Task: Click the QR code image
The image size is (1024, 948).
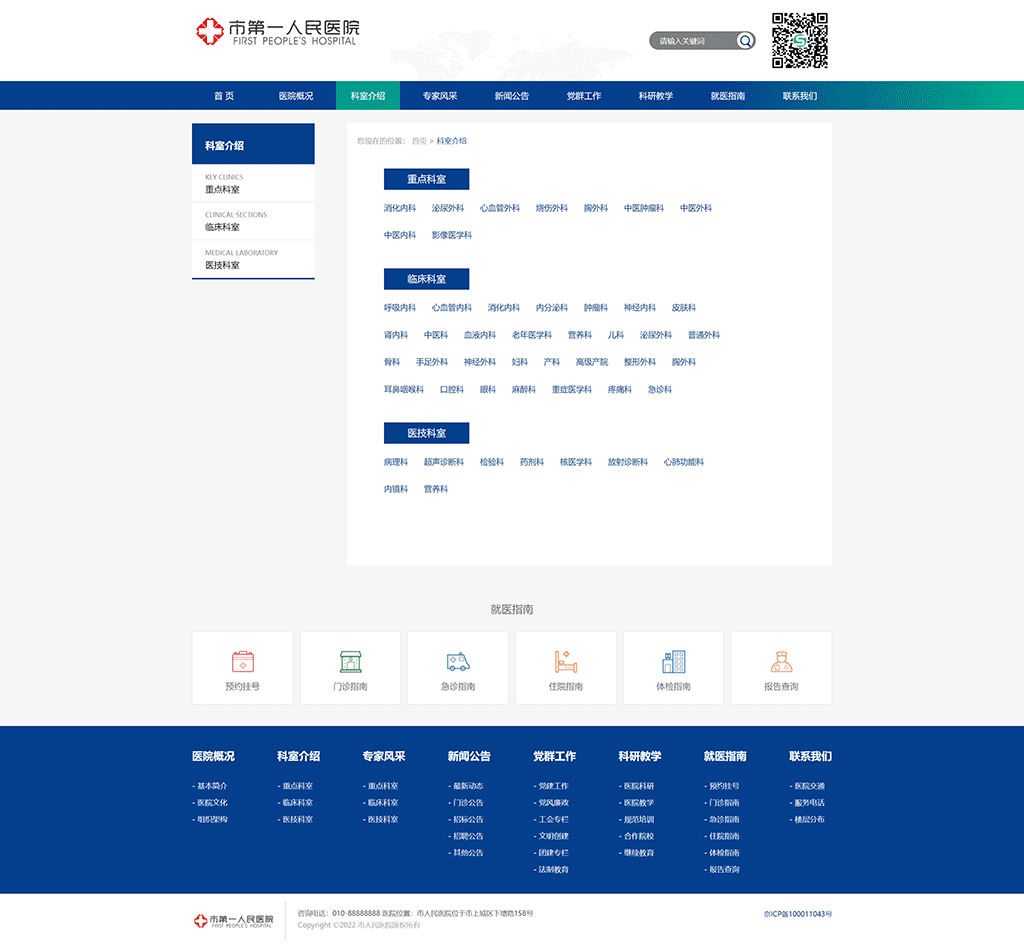Action: [800, 40]
